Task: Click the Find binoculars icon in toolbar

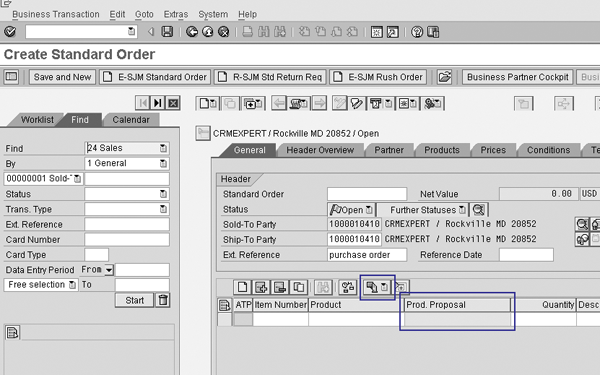Action: point(264,32)
